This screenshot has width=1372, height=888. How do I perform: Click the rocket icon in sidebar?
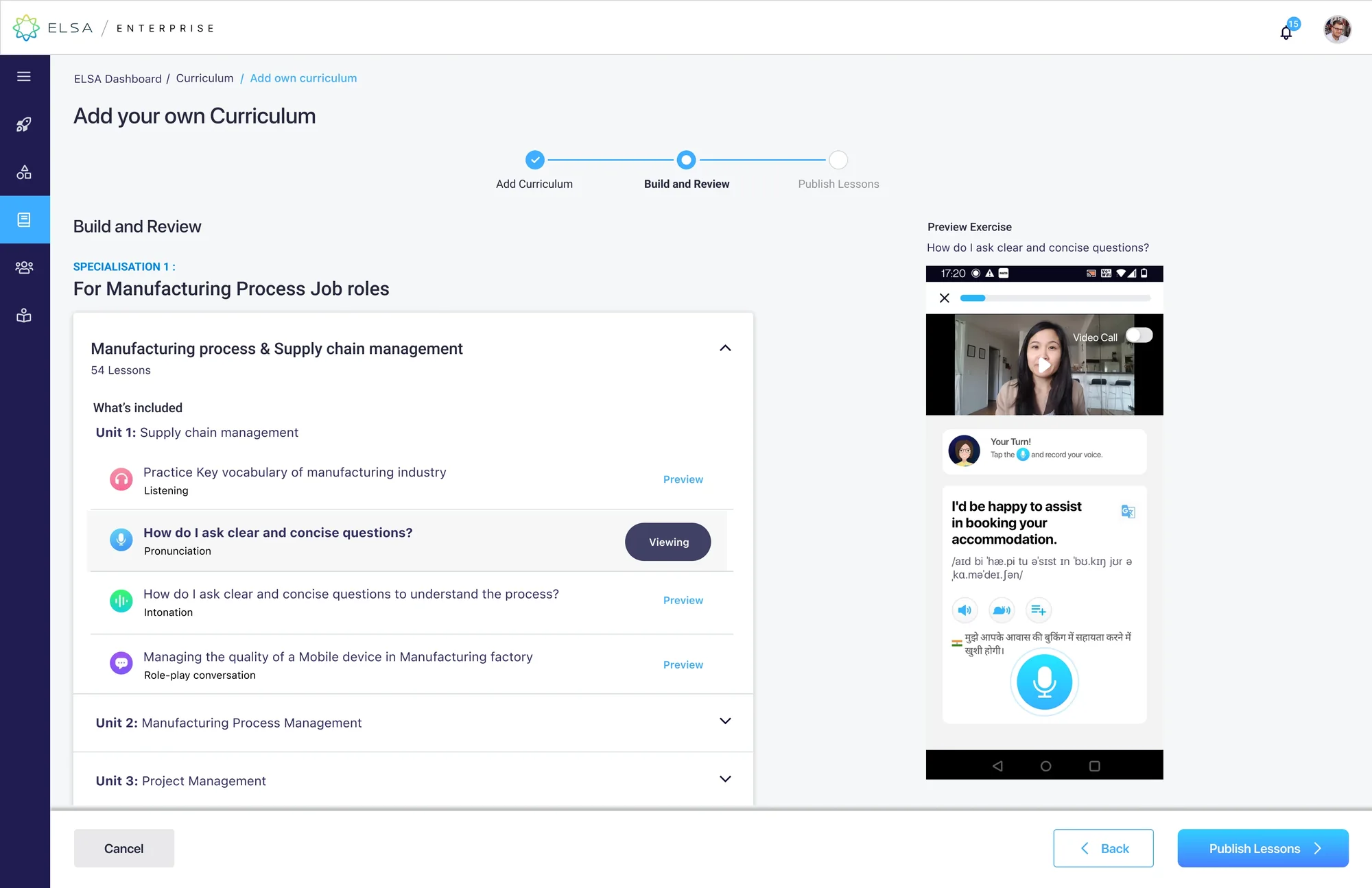24,124
